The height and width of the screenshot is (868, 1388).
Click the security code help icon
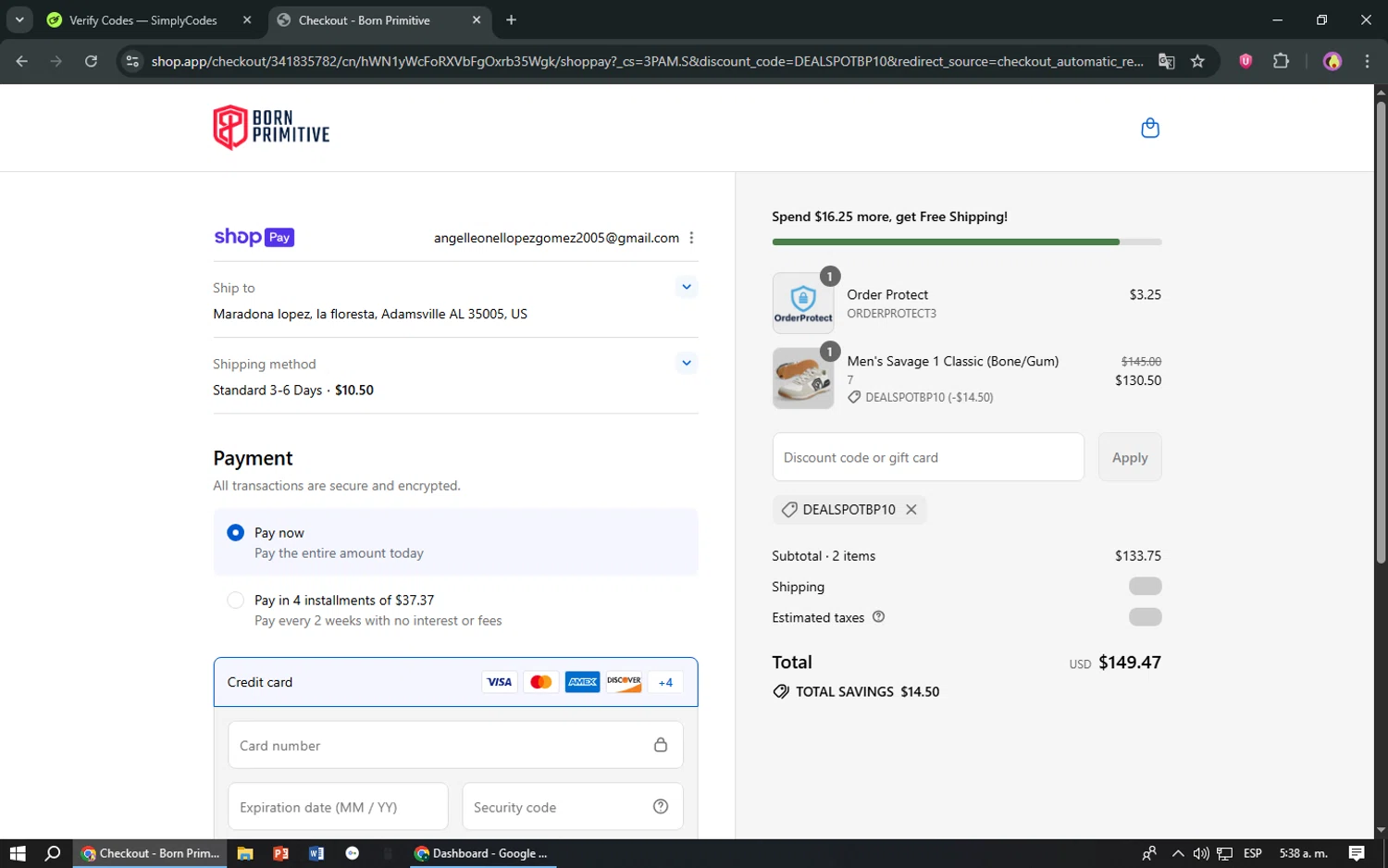tap(661, 806)
